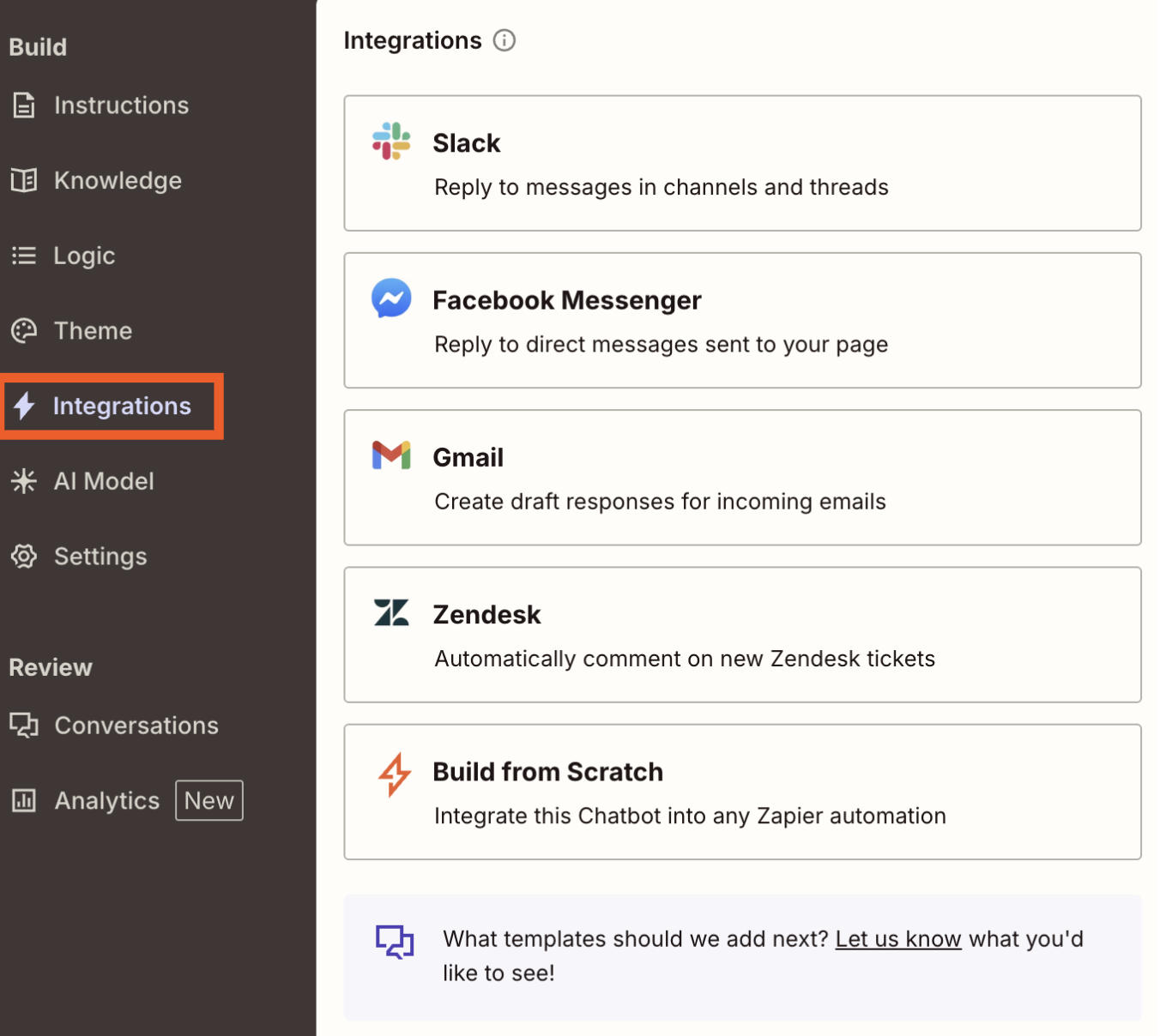Screen dimensions: 1160x1036
Task: Open the Logic section
Action: (84, 255)
